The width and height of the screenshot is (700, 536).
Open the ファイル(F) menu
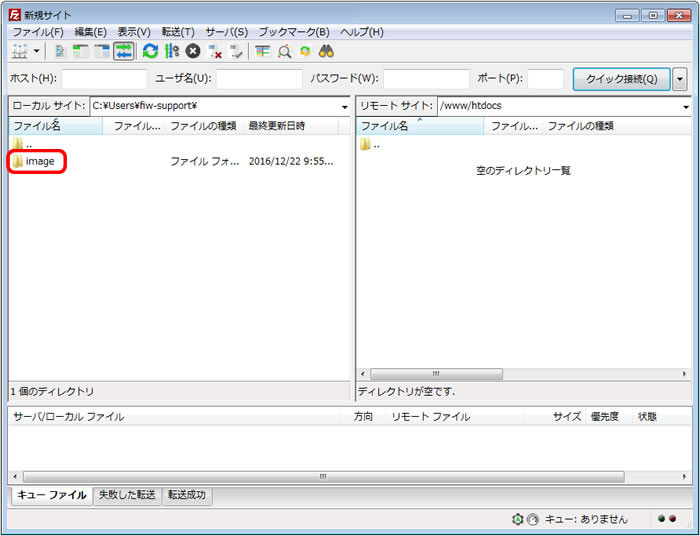pos(38,32)
